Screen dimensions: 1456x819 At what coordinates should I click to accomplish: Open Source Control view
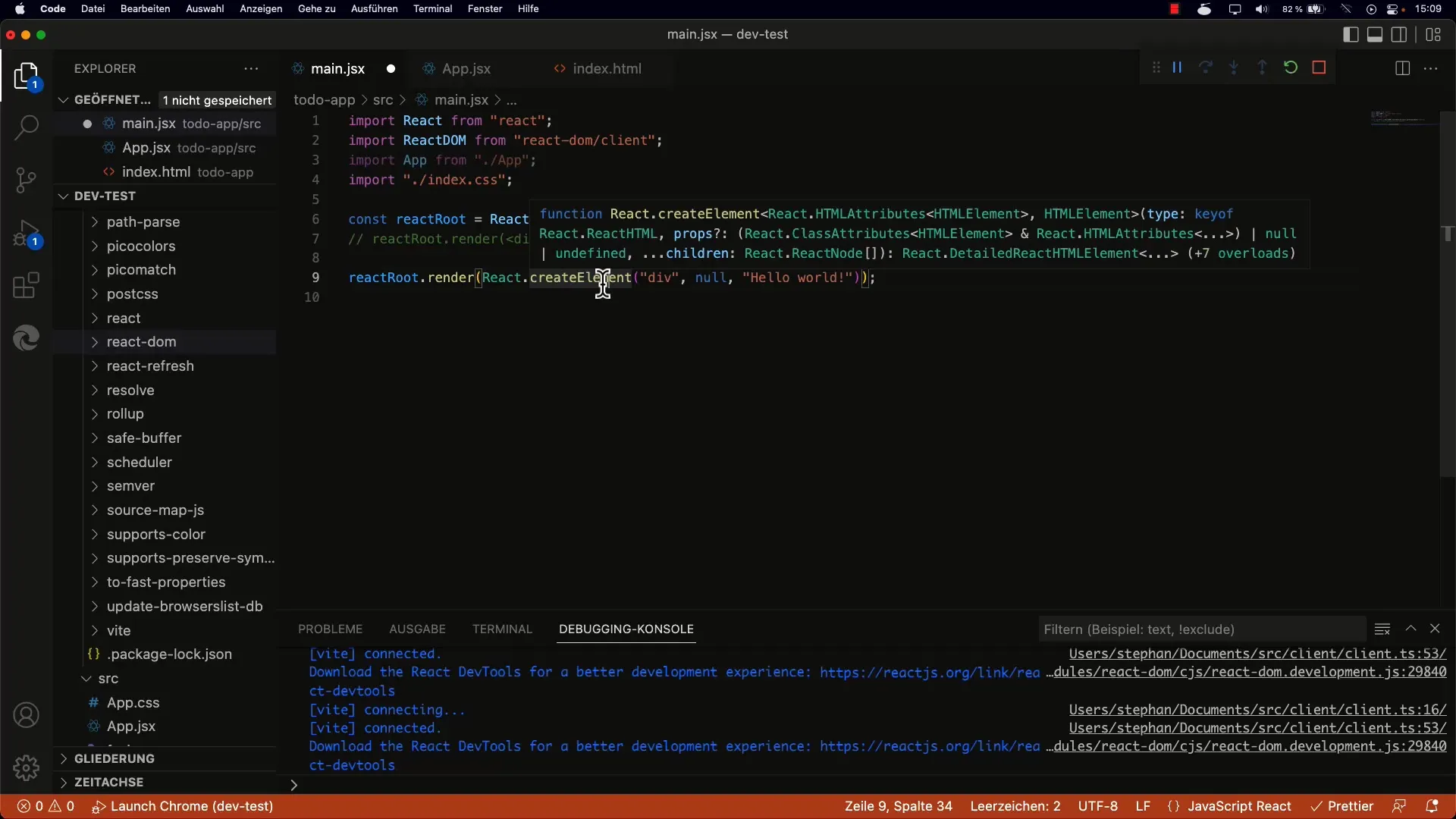27,180
